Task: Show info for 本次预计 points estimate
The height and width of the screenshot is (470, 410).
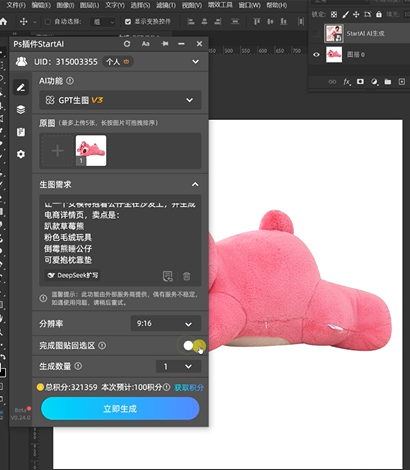Action: point(167,387)
